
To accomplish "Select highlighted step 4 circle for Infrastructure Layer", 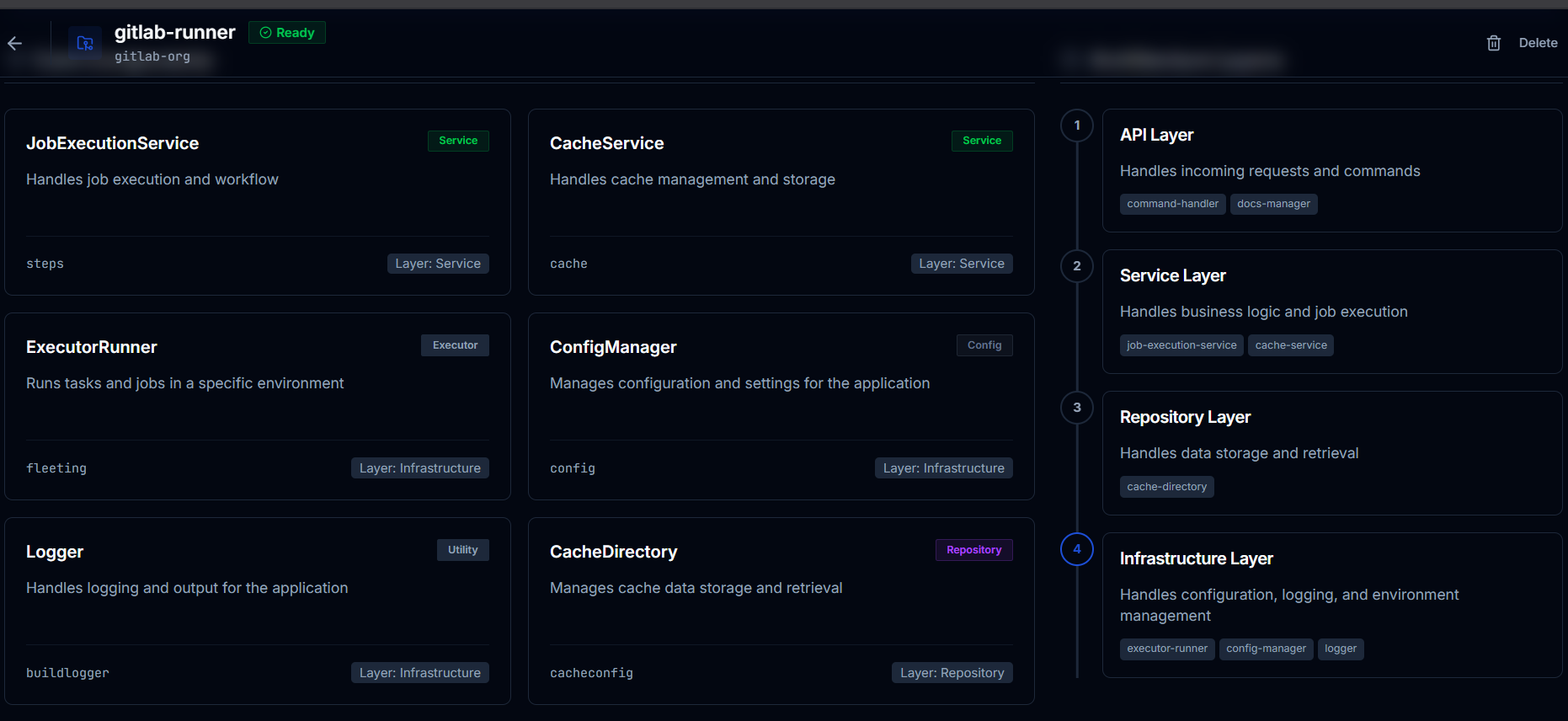I will (x=1077, y=549).
